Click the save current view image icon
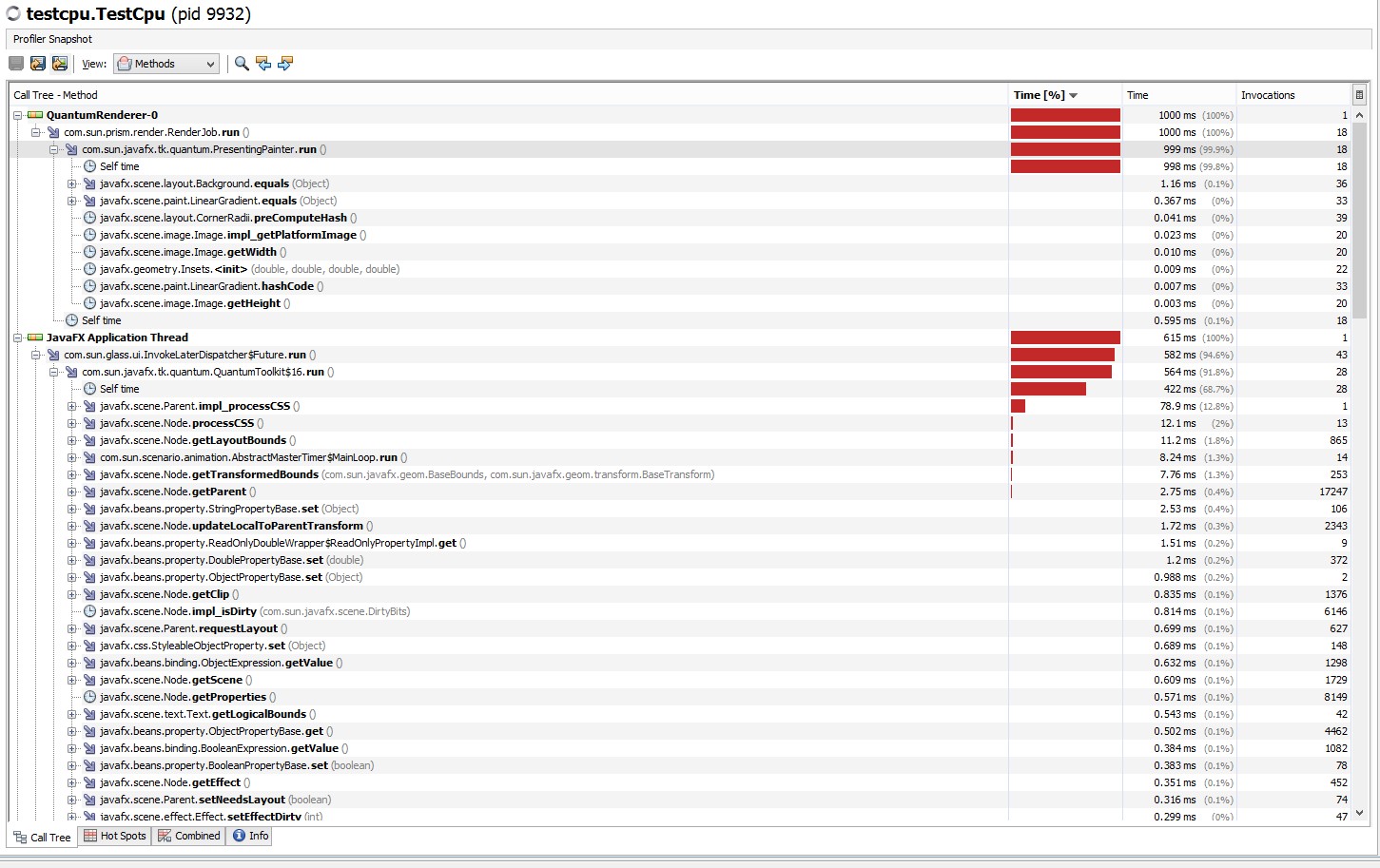 [x=60, y=64]
